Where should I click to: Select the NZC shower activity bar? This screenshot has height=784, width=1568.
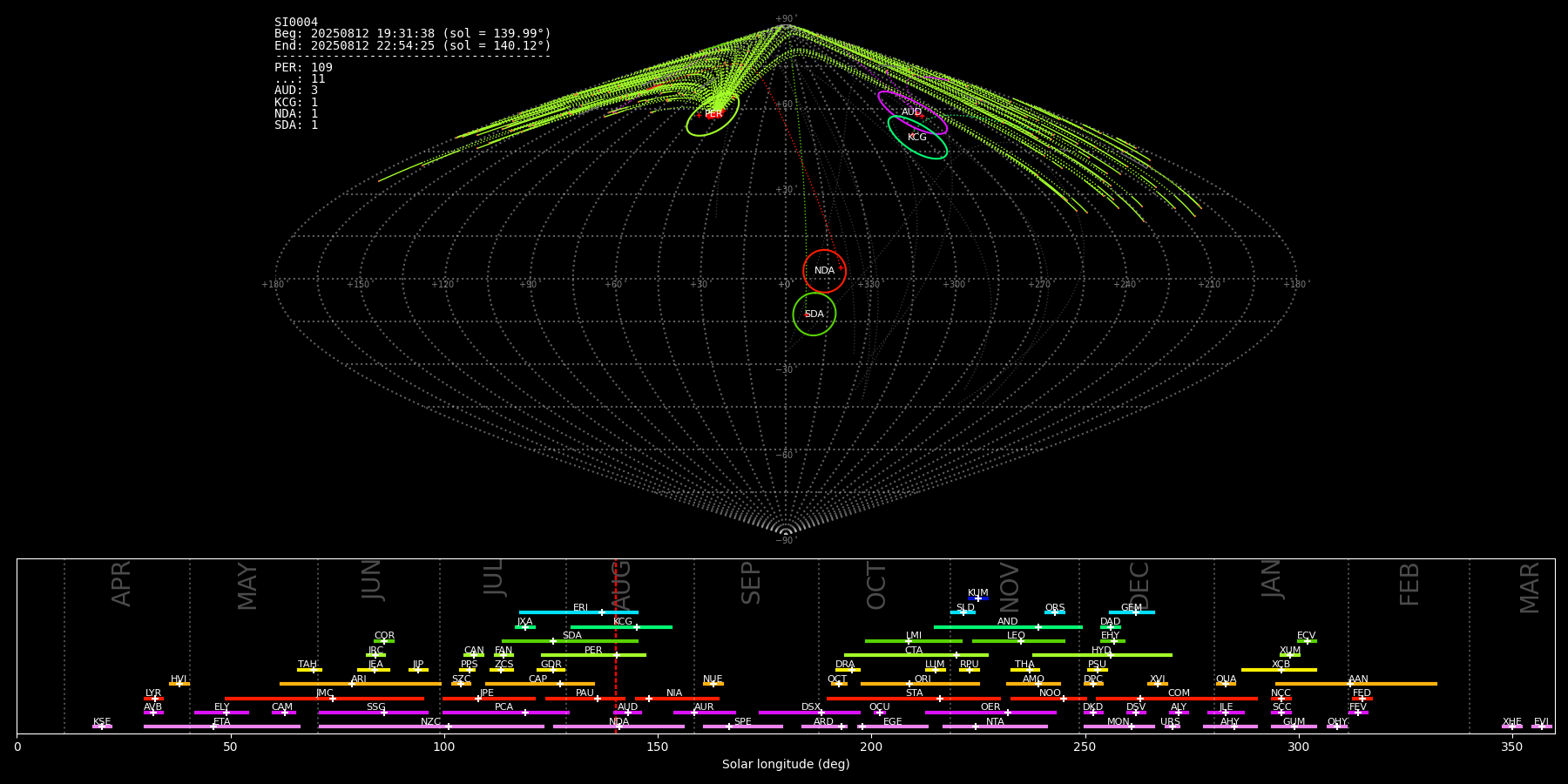431,727
